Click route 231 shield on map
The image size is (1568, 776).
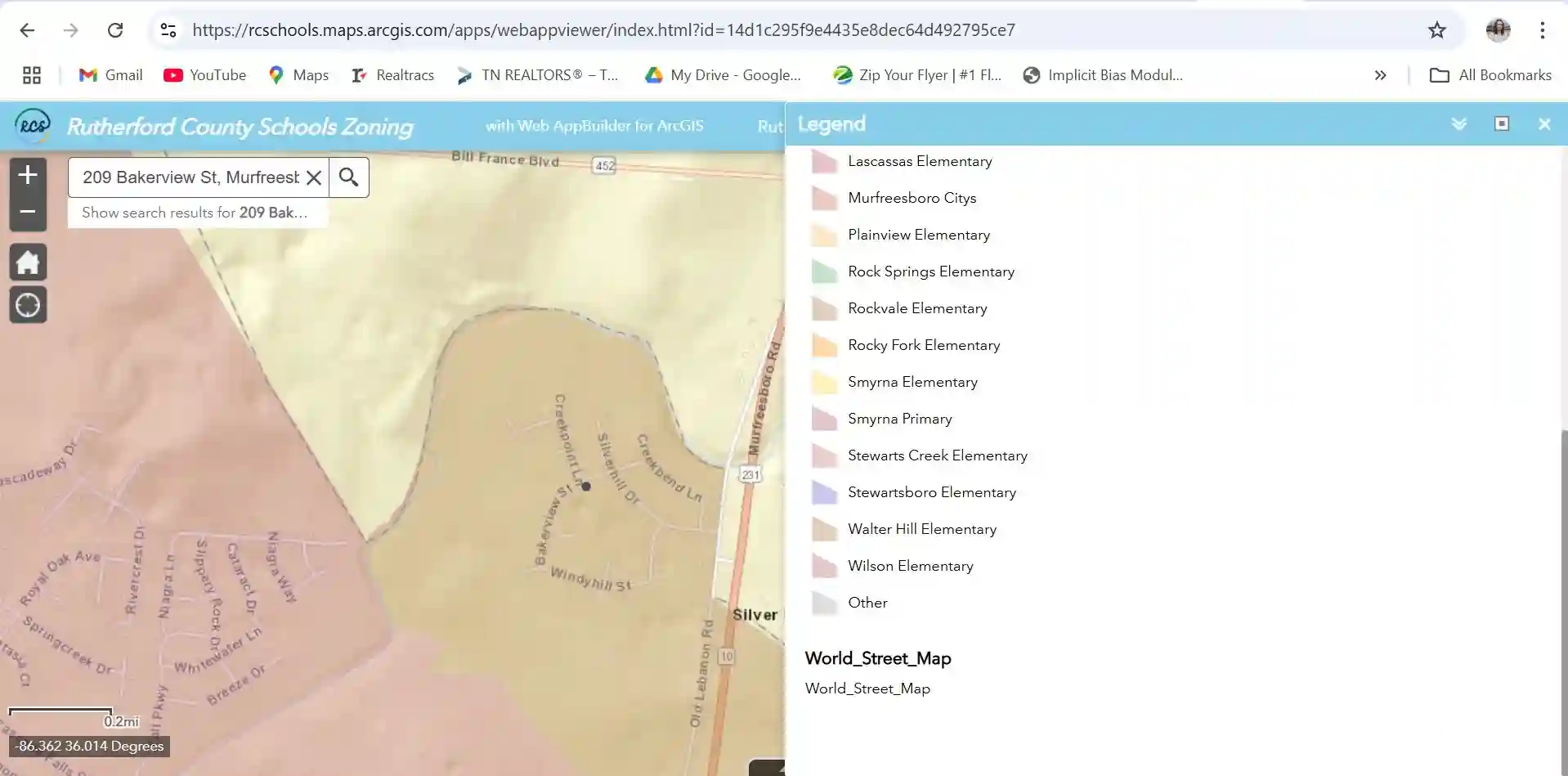pos(750,474)
